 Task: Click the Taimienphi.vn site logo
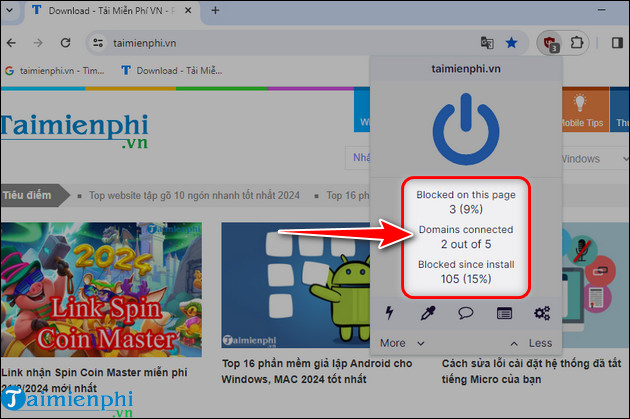tap(75, 131)
